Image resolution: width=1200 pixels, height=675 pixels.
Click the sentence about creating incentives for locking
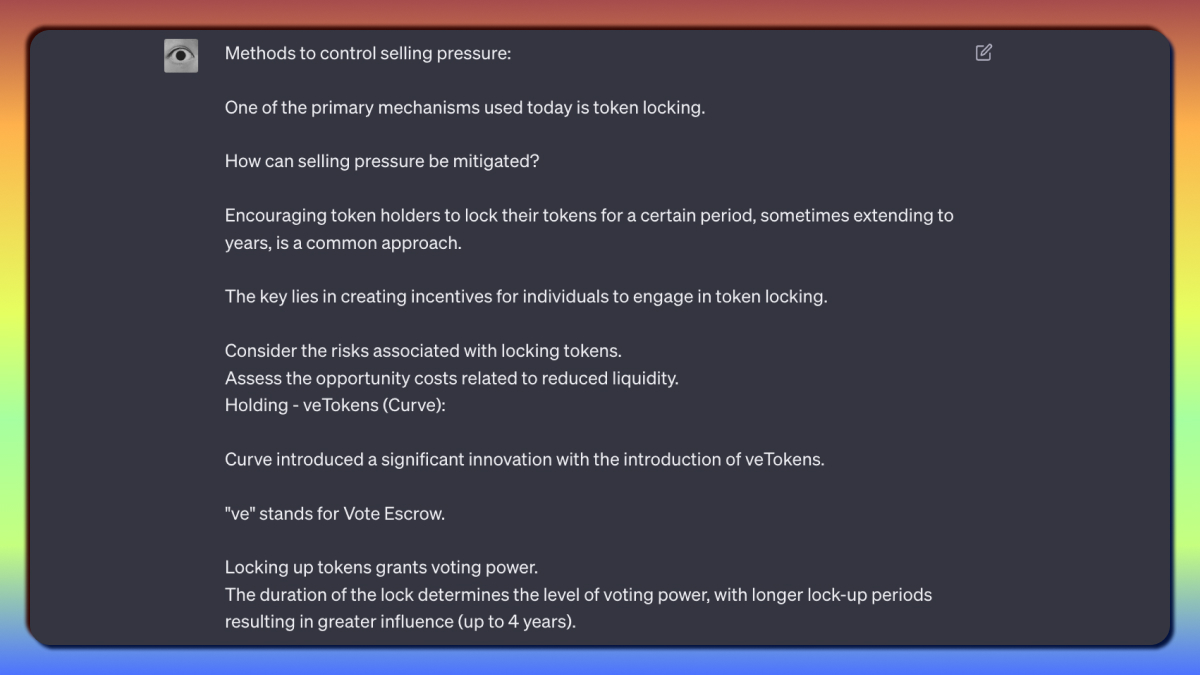point(526,296)
